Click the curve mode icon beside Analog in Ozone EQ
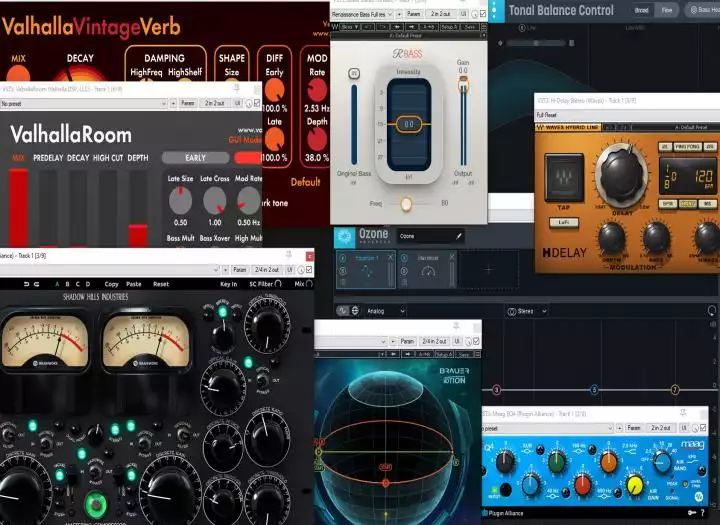Screen dimensions: 720x525 [x=343, y=311]
